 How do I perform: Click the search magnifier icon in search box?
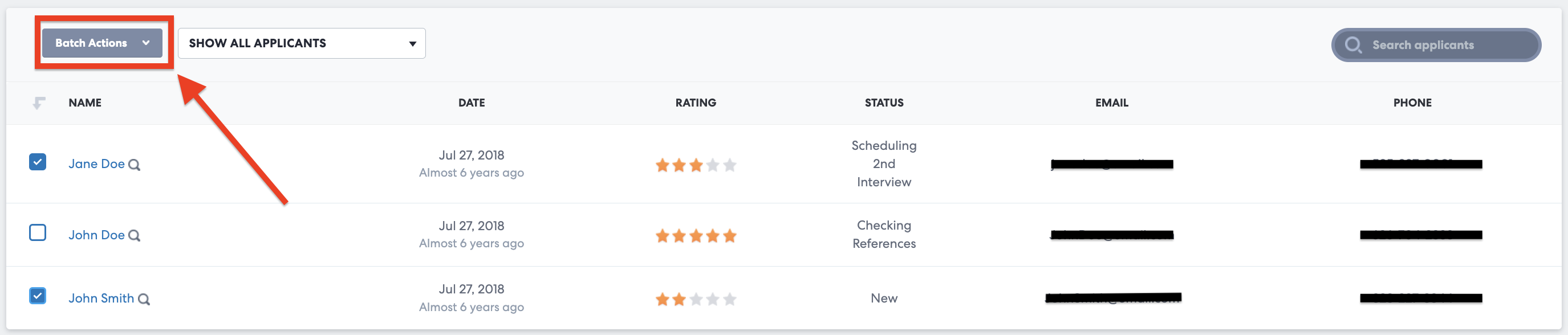[x=1352, y=45]
